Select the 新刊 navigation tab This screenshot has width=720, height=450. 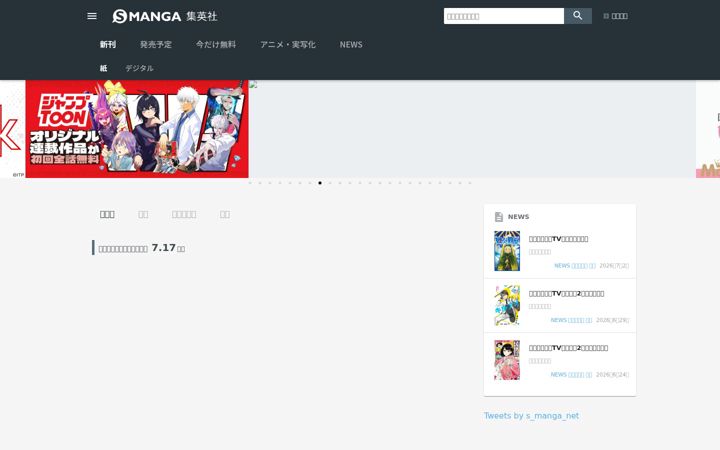(108, 45)
